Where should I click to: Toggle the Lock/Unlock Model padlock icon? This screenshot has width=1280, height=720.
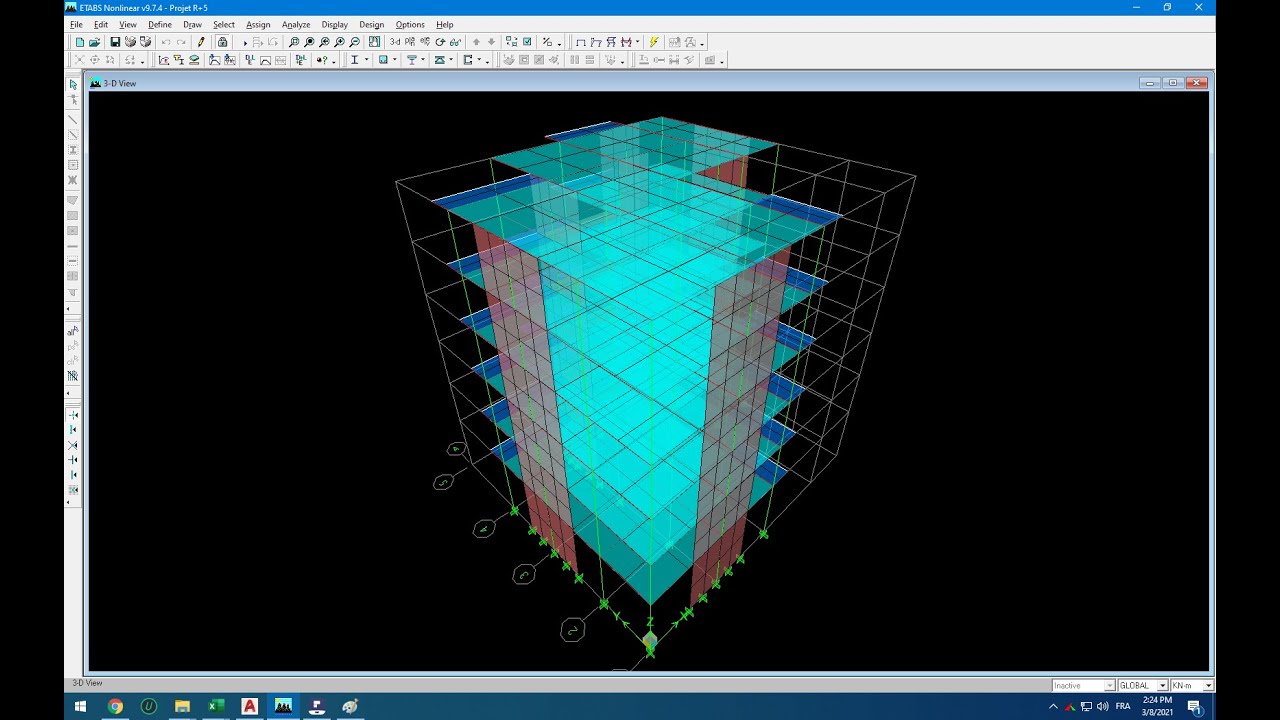pos(223,42)
